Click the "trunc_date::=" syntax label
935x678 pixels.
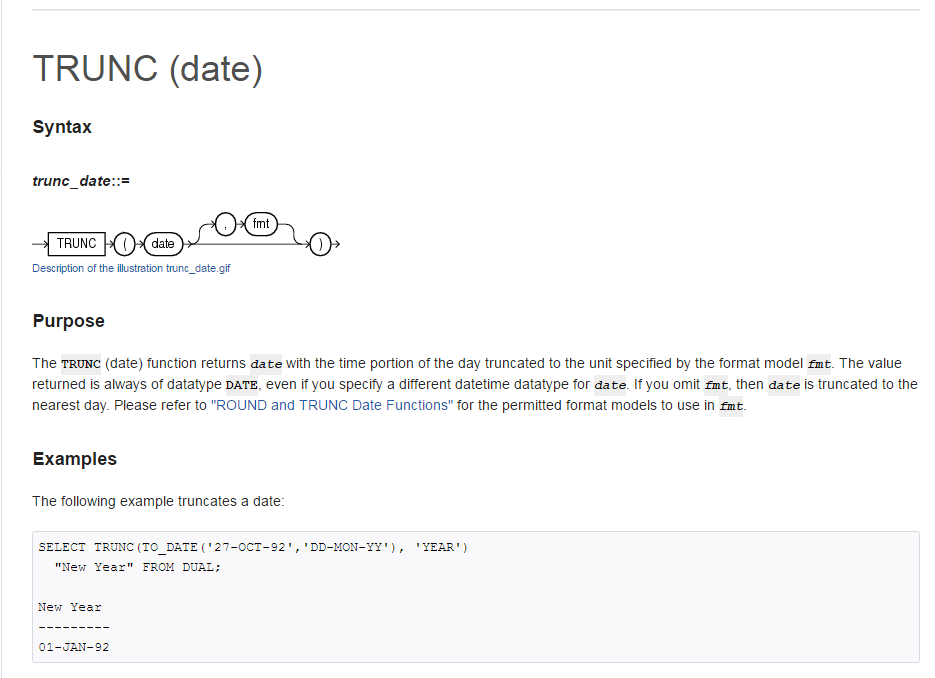click(x=82, y=181)
